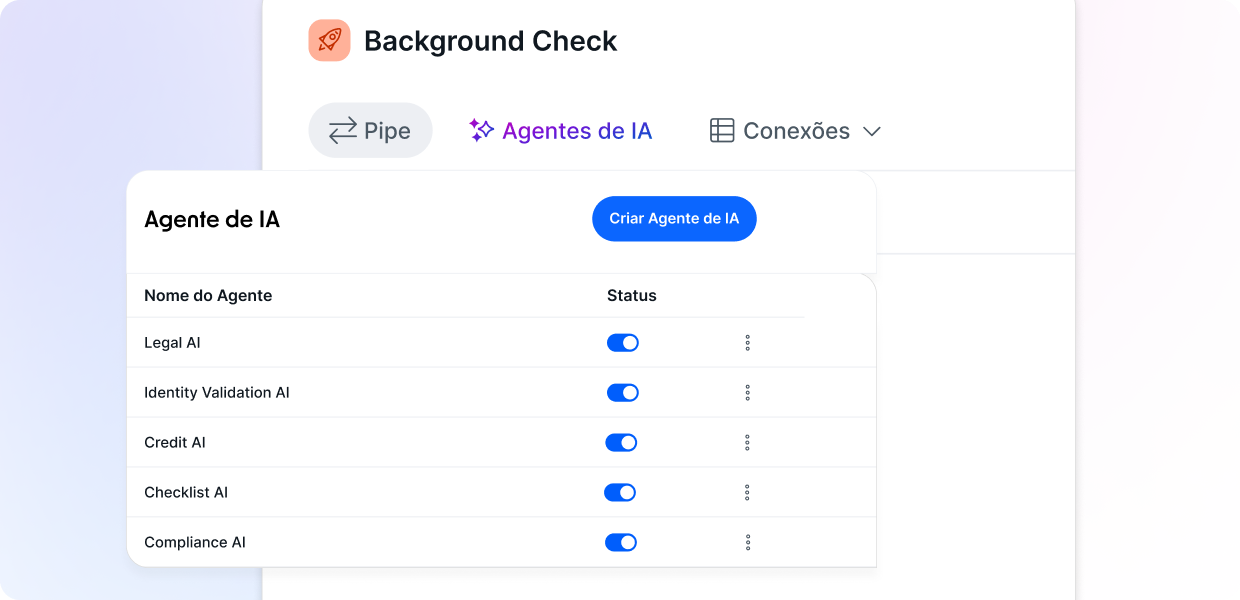Screen dimensions: 1240x600
Task: Open the Credit AI kebab menu
Action: [747, 443]
